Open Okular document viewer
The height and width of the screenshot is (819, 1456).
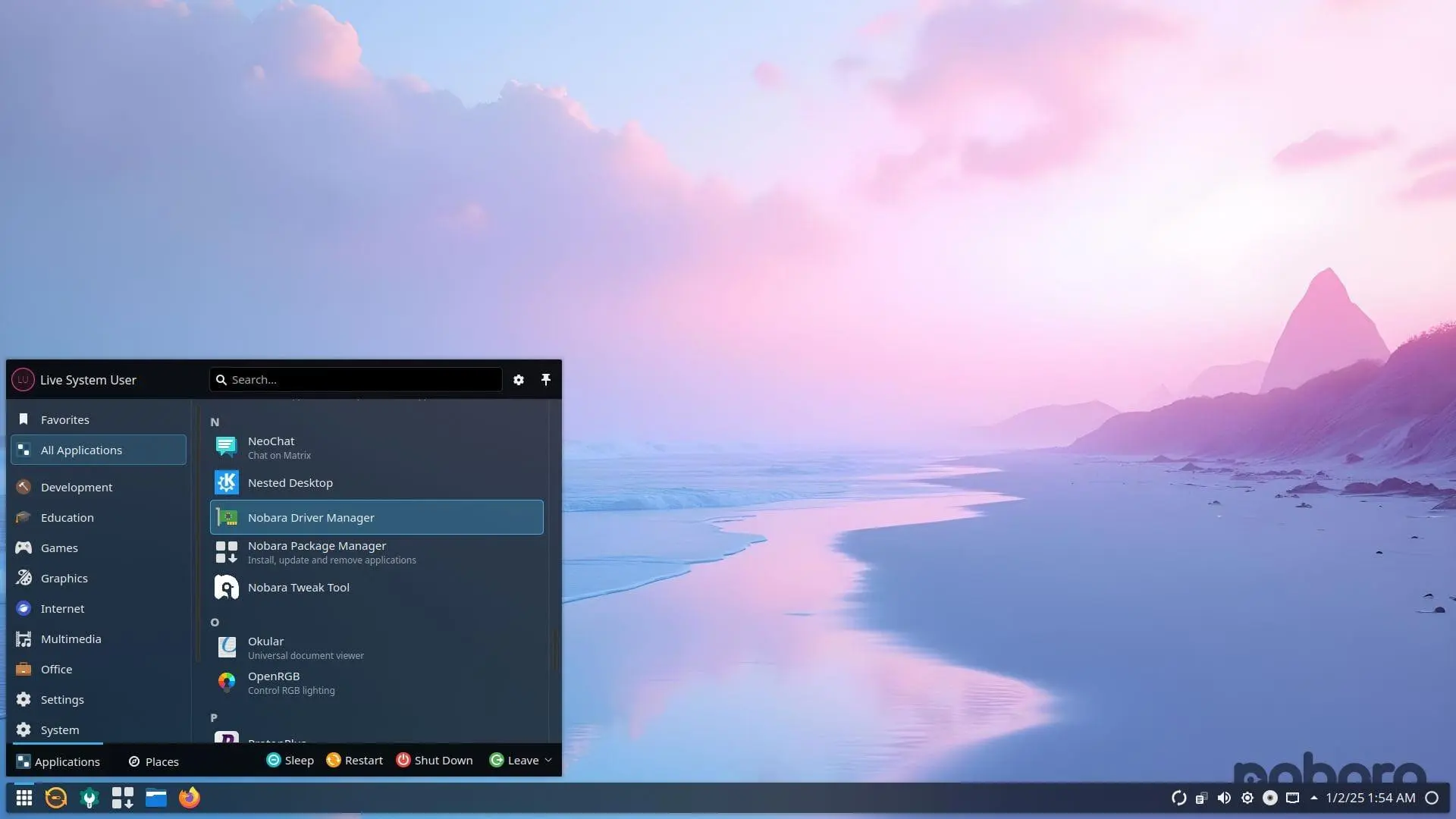[376, 648]
